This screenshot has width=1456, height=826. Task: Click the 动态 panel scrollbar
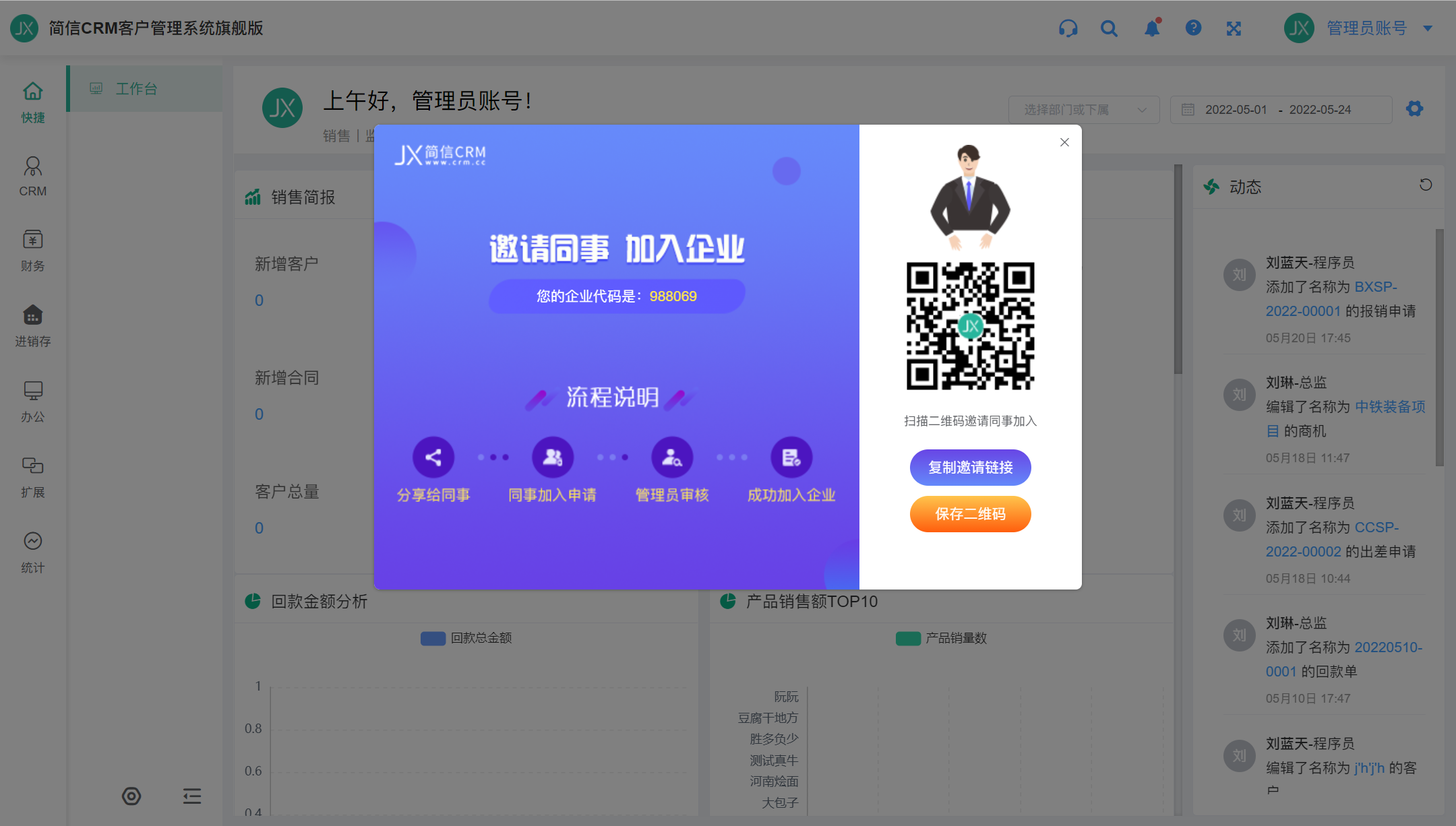point(1439,347)
